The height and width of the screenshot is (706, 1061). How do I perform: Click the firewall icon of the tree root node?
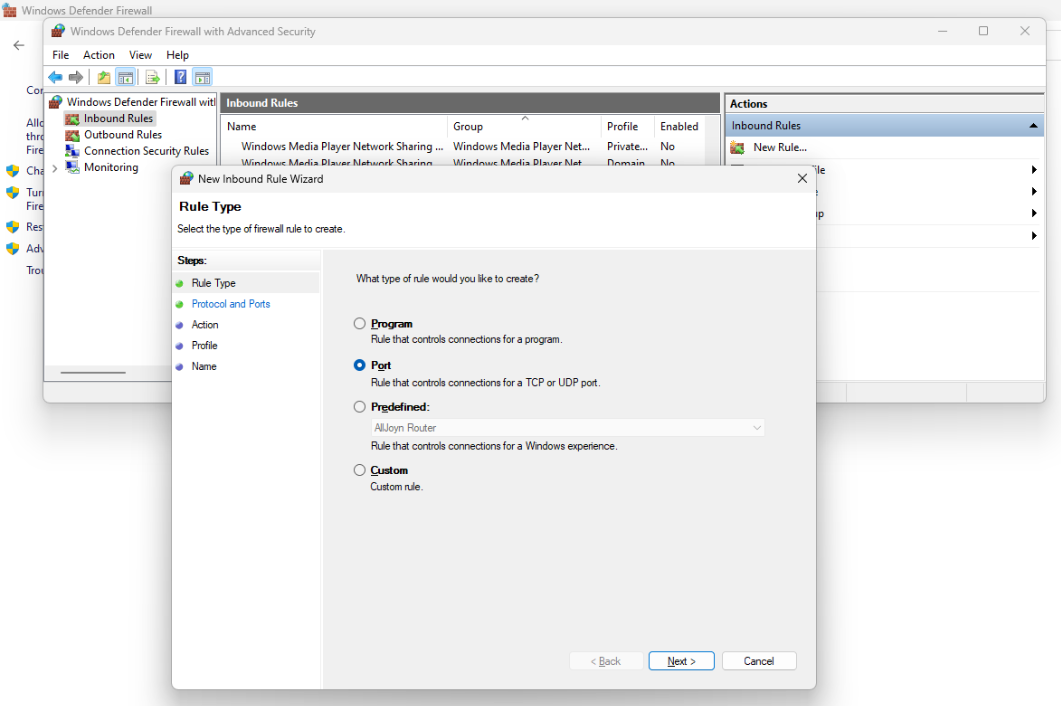point(55,102)
